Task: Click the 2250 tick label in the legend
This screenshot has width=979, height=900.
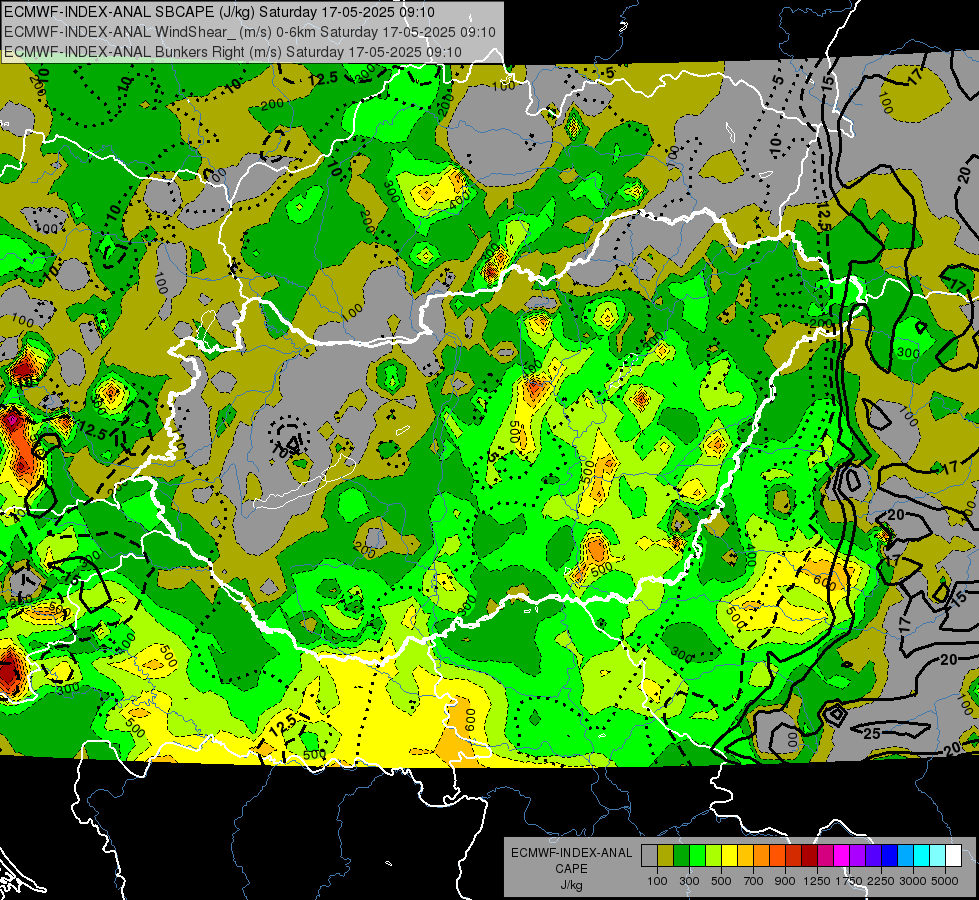Action: pos(882,881)
